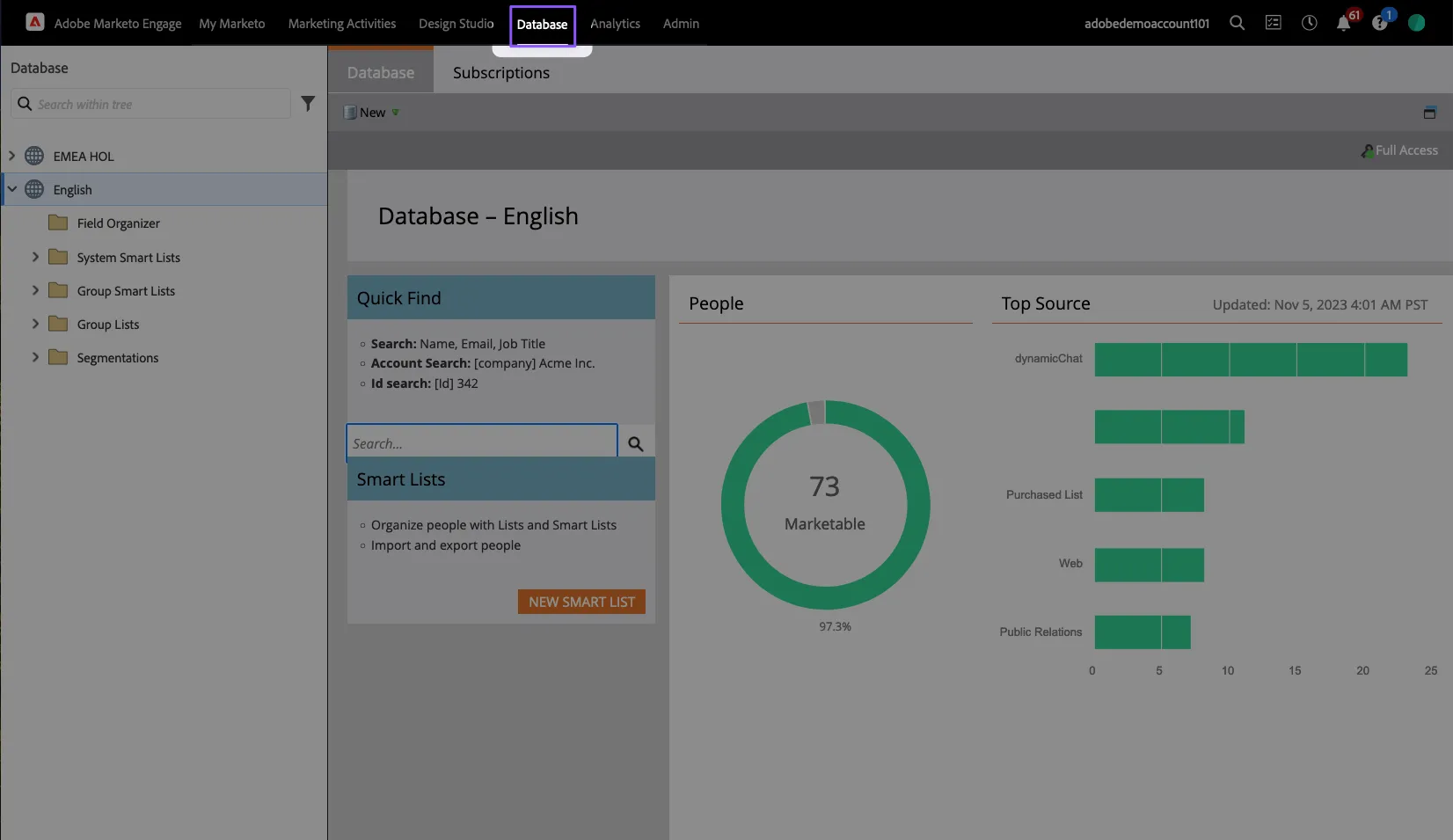
Task: Click the adobedemoaccount101 account name
Action: [1147, 24]
